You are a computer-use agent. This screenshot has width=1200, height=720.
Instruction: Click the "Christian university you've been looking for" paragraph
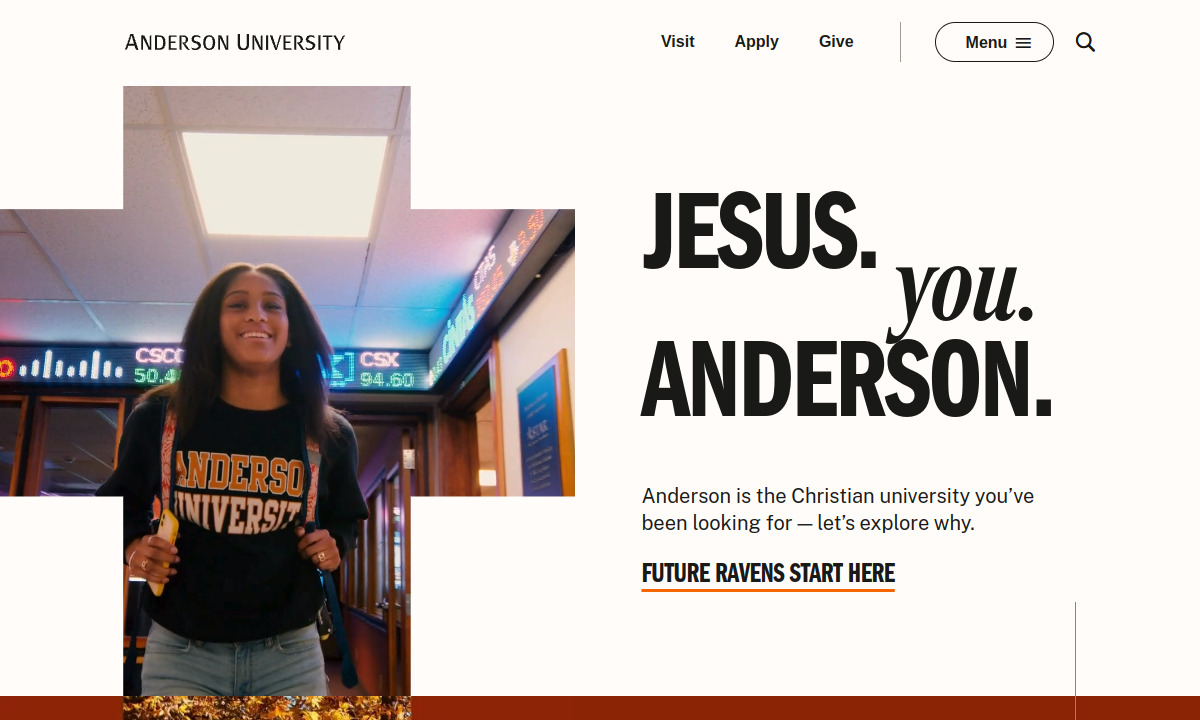(x=838, y=509)
